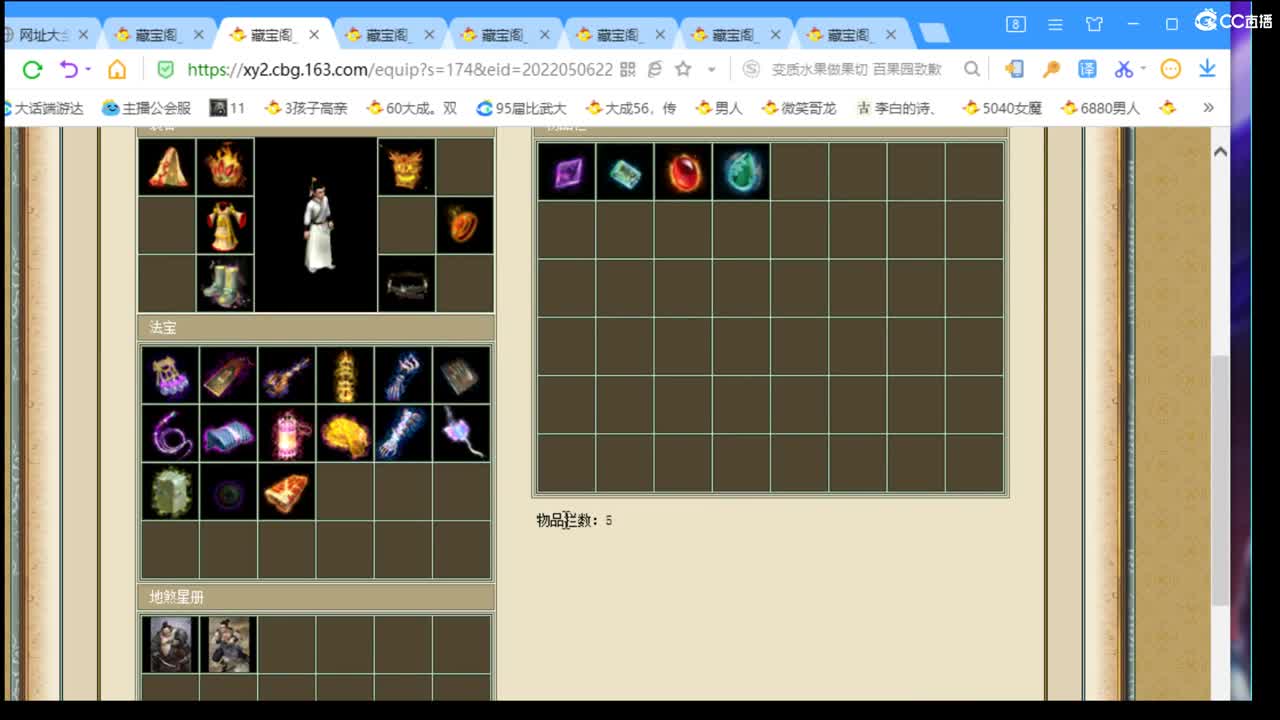Open the key password manager icon
The height and width of the screenshot is (720, 1280).
pos(1050,69)
